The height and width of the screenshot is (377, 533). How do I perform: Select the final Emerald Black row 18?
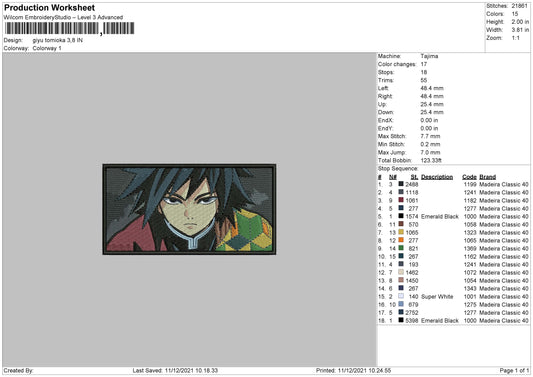click(x=453, y=320)
